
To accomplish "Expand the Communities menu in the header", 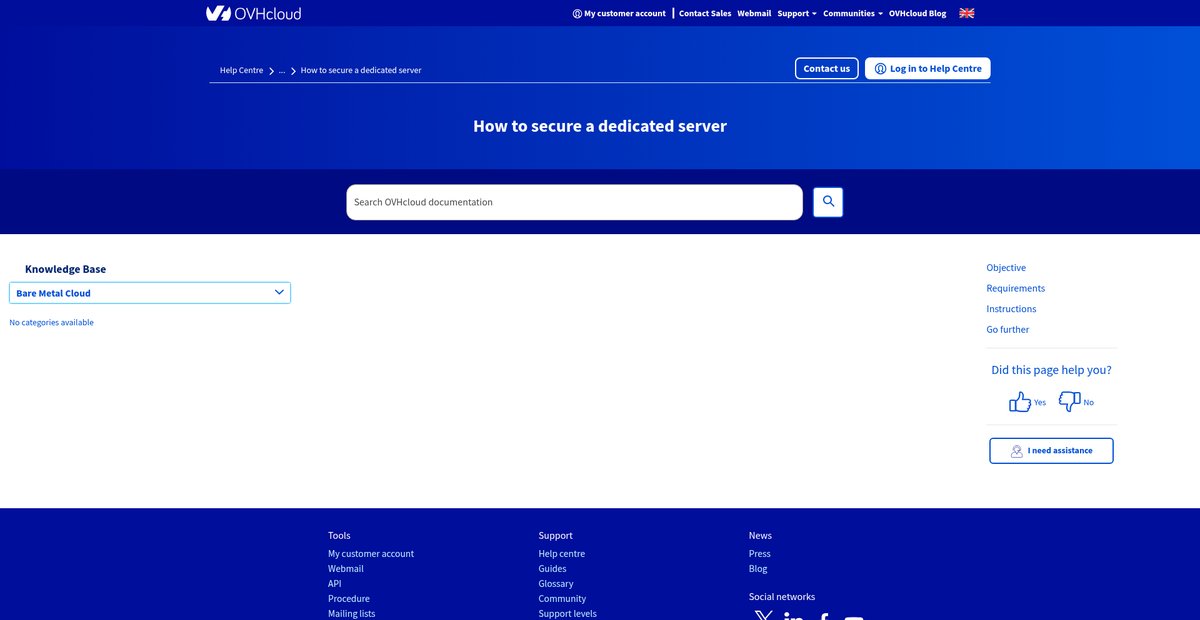I will [x=853, y=14].
